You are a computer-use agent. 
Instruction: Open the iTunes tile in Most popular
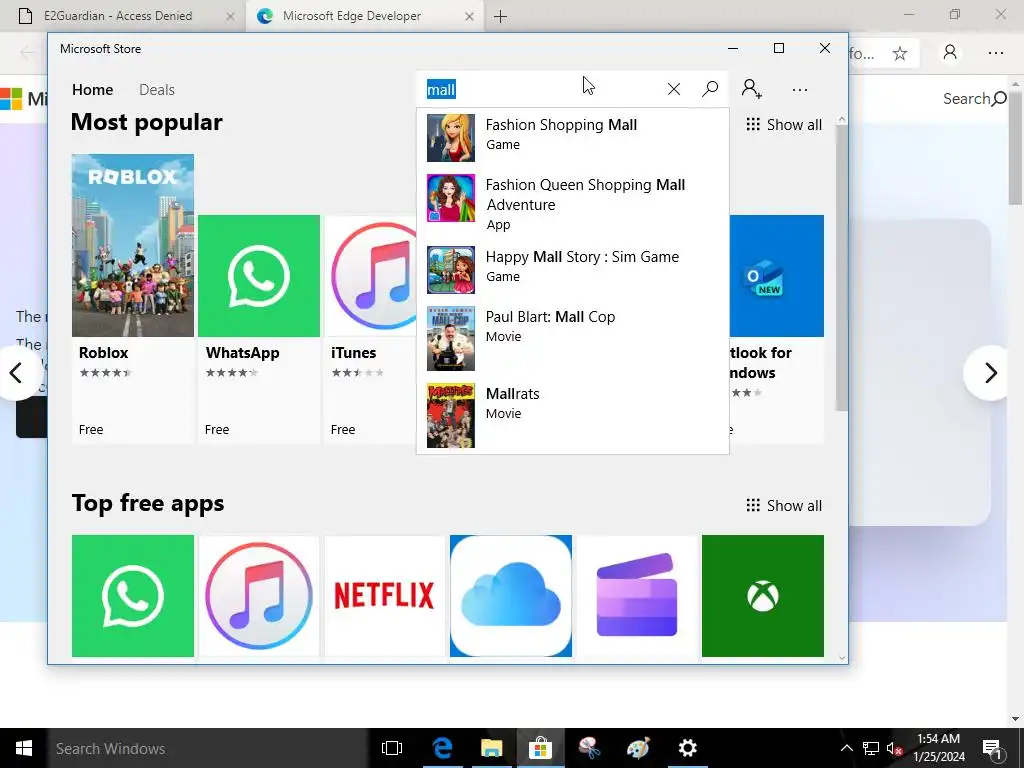pyautogui.click(x=370, y=329)
